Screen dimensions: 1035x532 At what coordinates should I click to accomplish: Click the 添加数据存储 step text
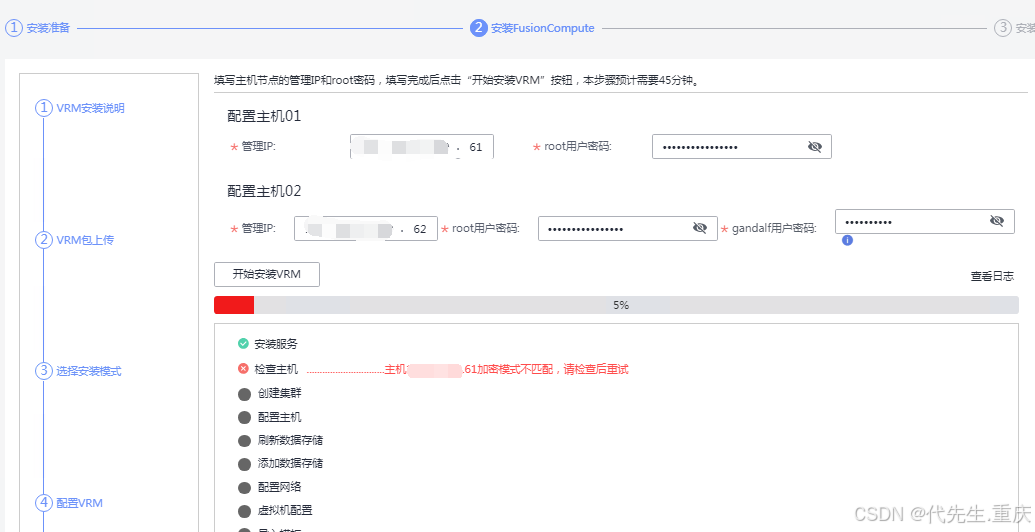pos(290,463)
